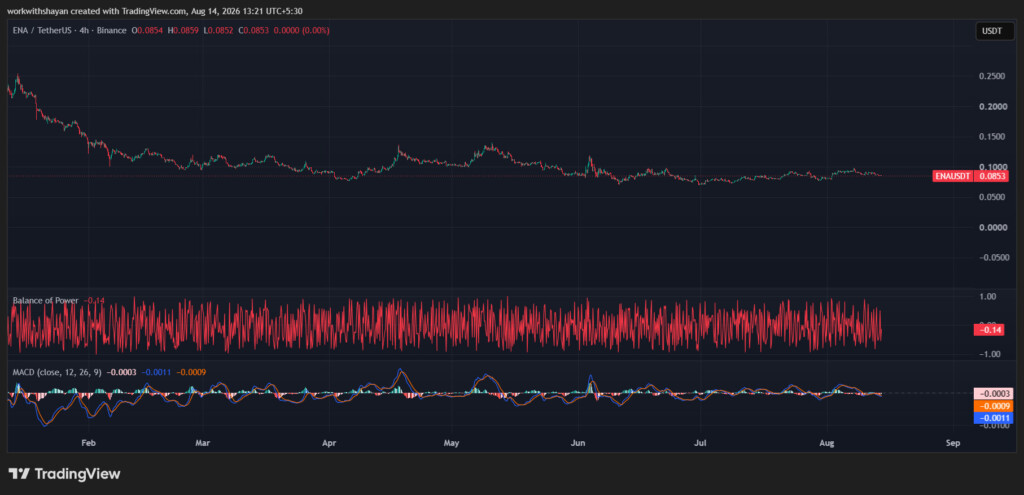
Task: Click the −0.14 value beside Balance of Power
Action: pos(93,300)
